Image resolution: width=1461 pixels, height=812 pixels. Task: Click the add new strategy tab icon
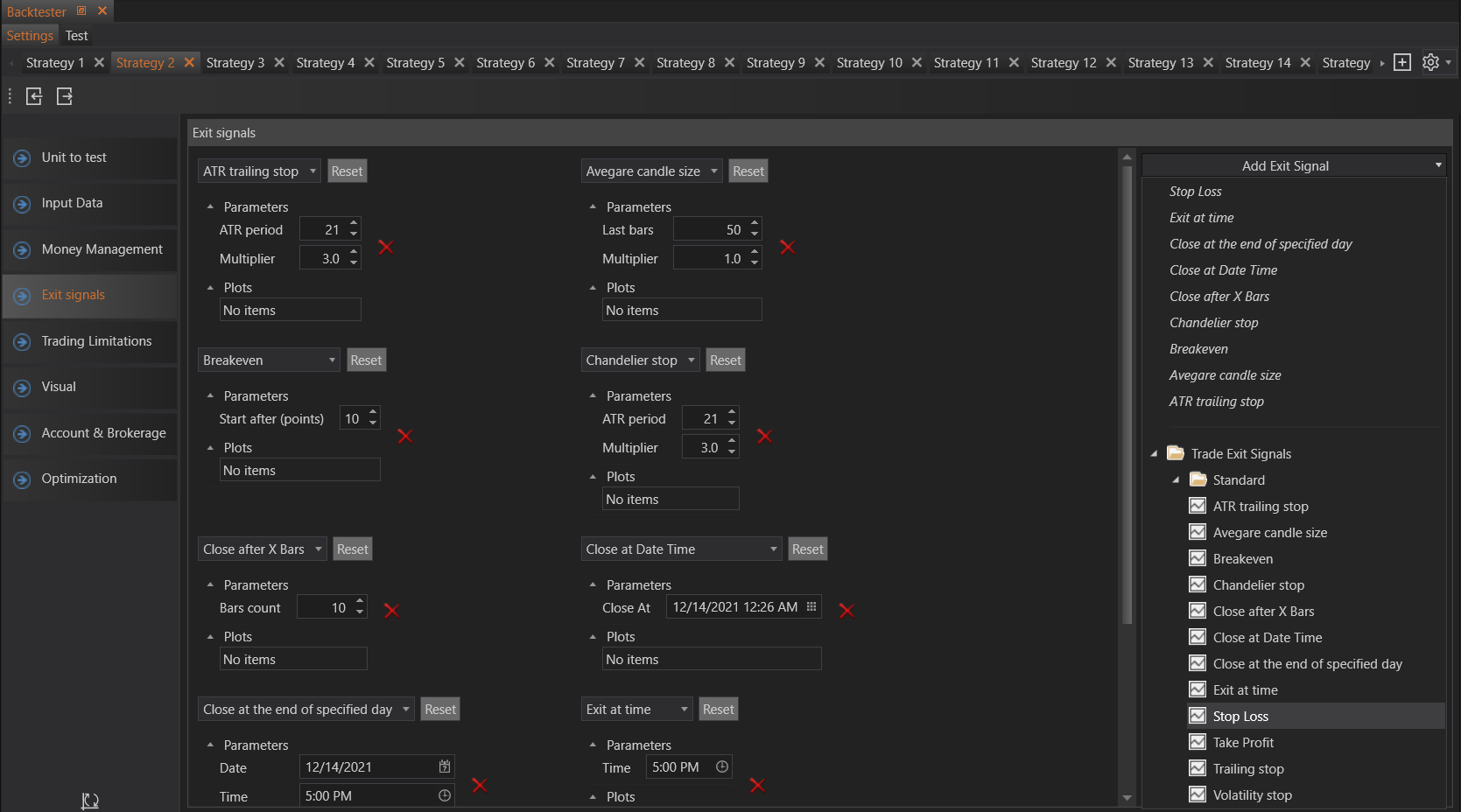tap(1402, 62)
